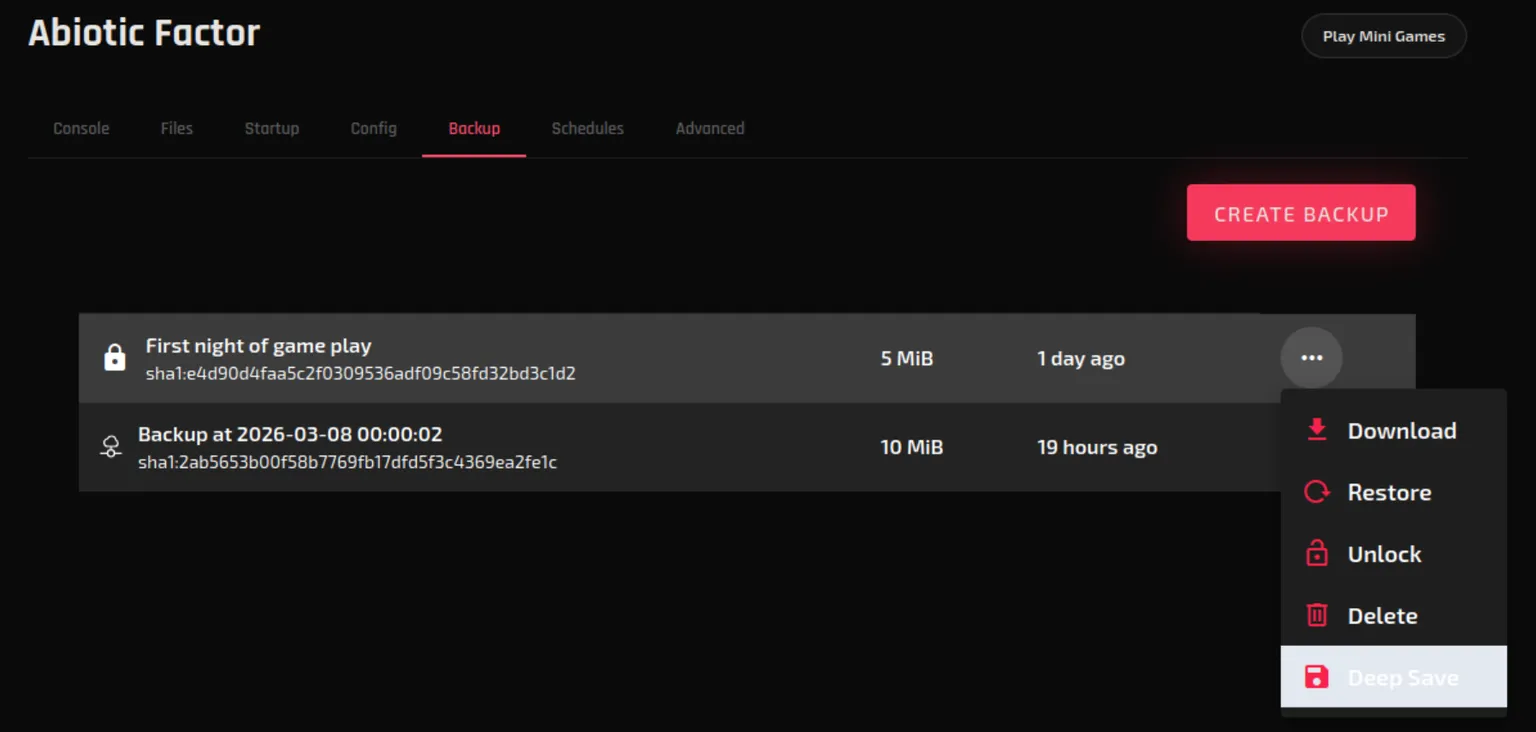The width and height of the screenshot is (1536, 732).
Task: Click the trash can icon beside Delete
Action: tap(1317, 615)
